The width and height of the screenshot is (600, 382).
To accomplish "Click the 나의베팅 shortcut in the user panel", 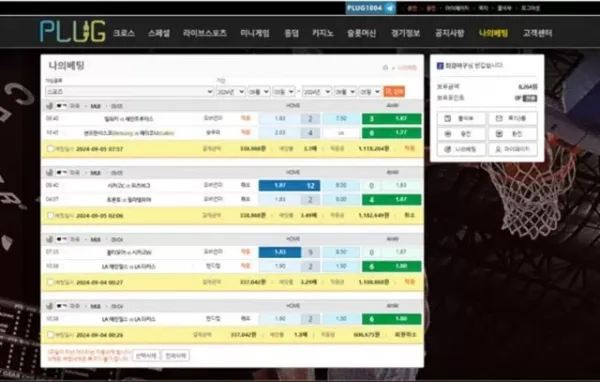I will 461,149.
